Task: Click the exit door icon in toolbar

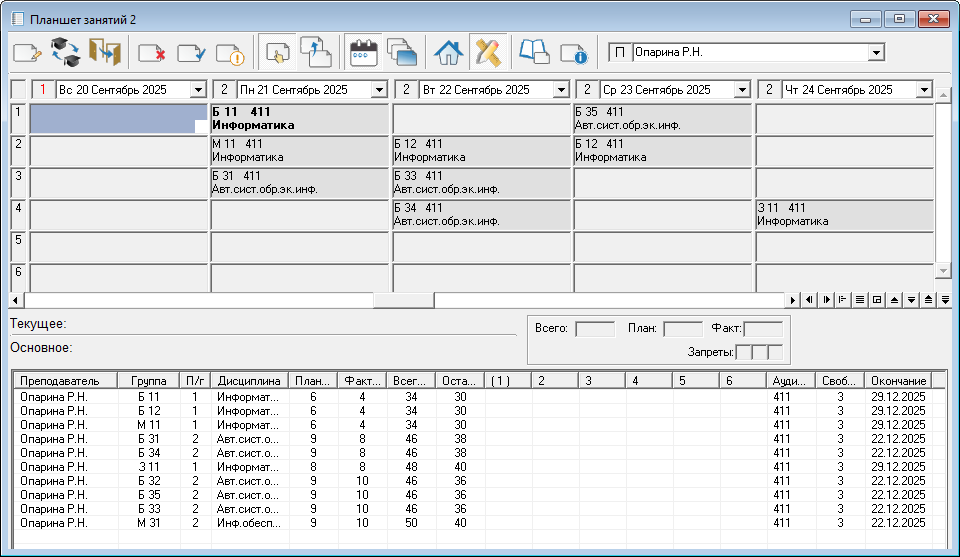Action: coord(104,52)
